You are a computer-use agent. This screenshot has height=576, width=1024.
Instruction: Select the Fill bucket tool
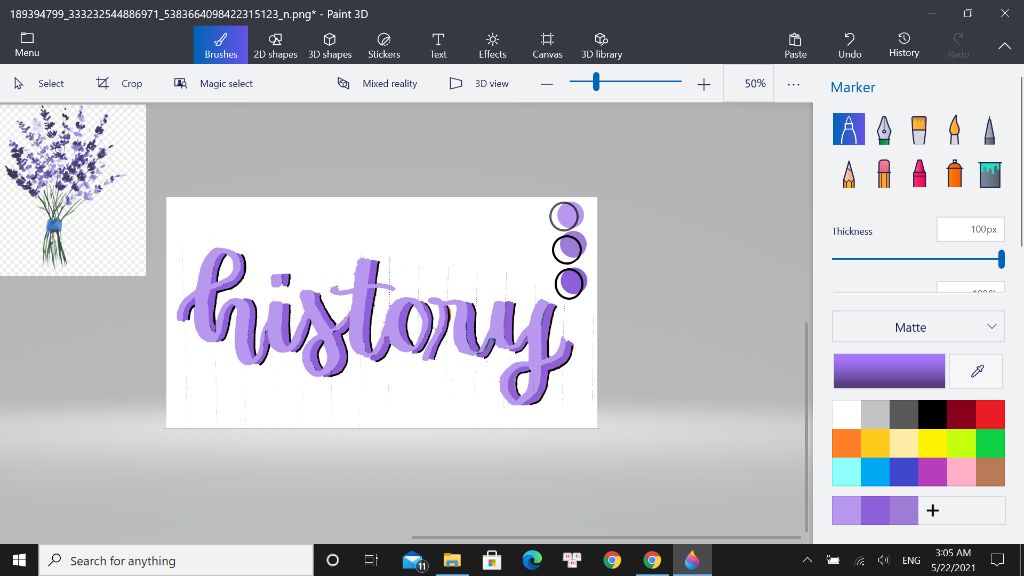pyautogui.click(x=989, y=174)
